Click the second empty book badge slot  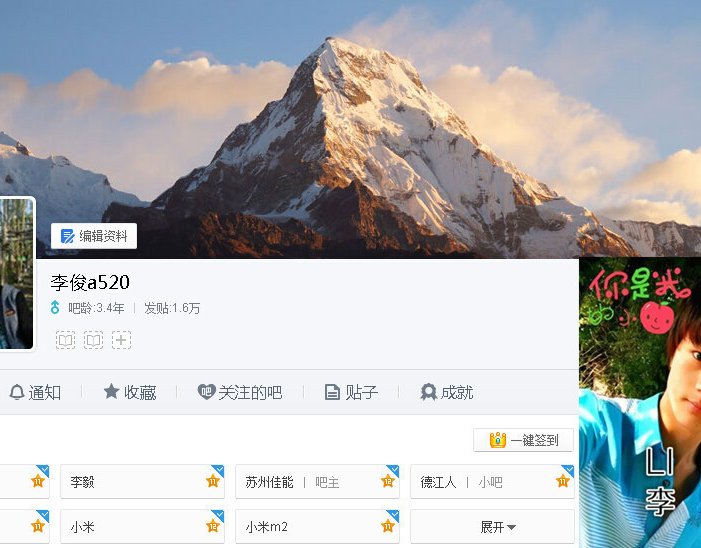pos(93,340)
